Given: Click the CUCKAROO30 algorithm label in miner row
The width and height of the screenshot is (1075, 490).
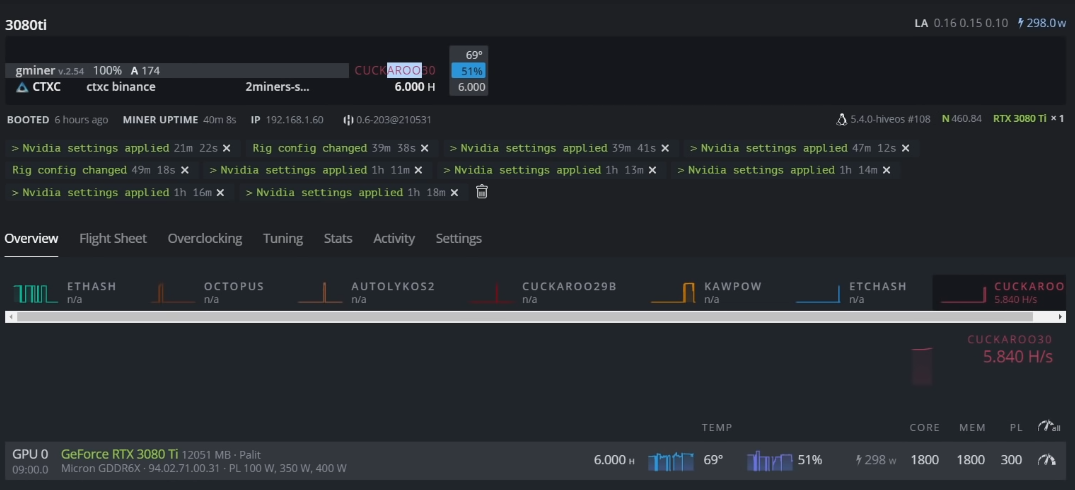Looking at the screenshot, I should [x=395, y=71].
